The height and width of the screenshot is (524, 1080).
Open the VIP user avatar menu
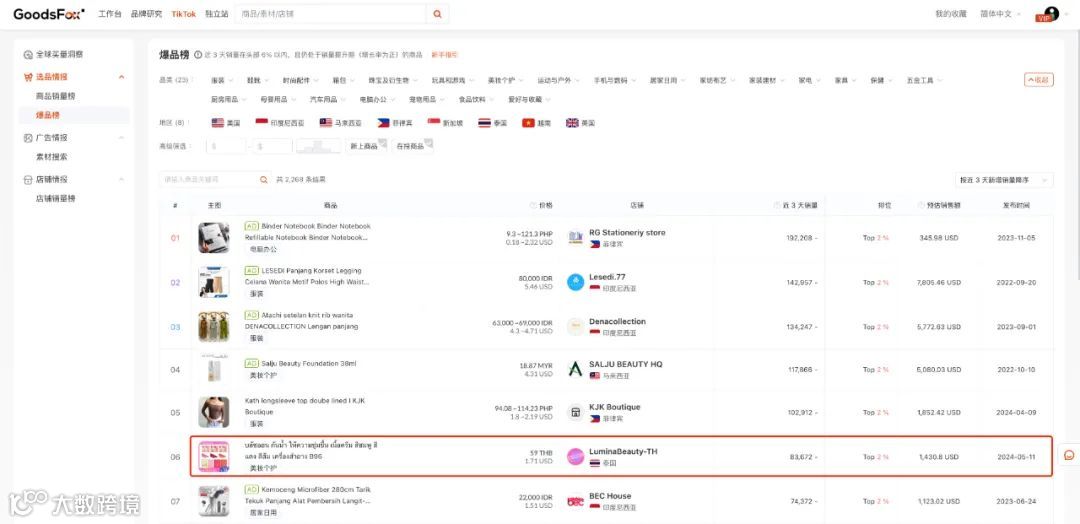click(x=1048, y=14)
